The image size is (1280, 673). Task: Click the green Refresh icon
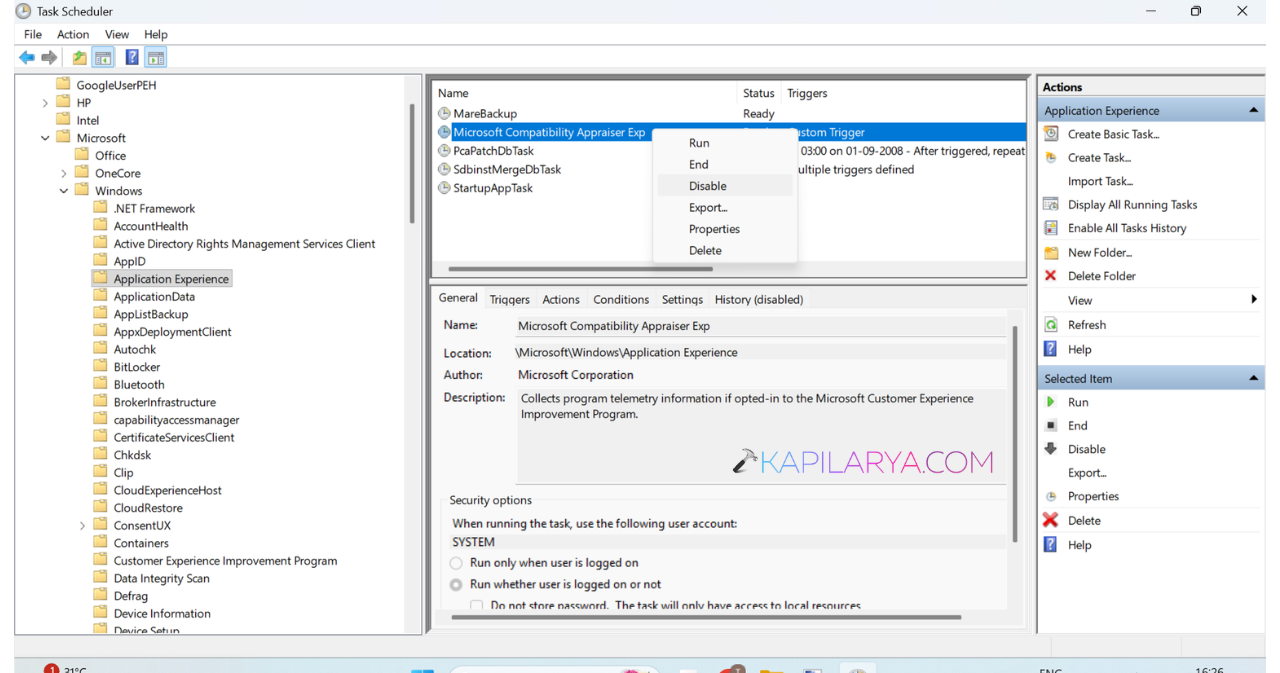point(1051,325)
